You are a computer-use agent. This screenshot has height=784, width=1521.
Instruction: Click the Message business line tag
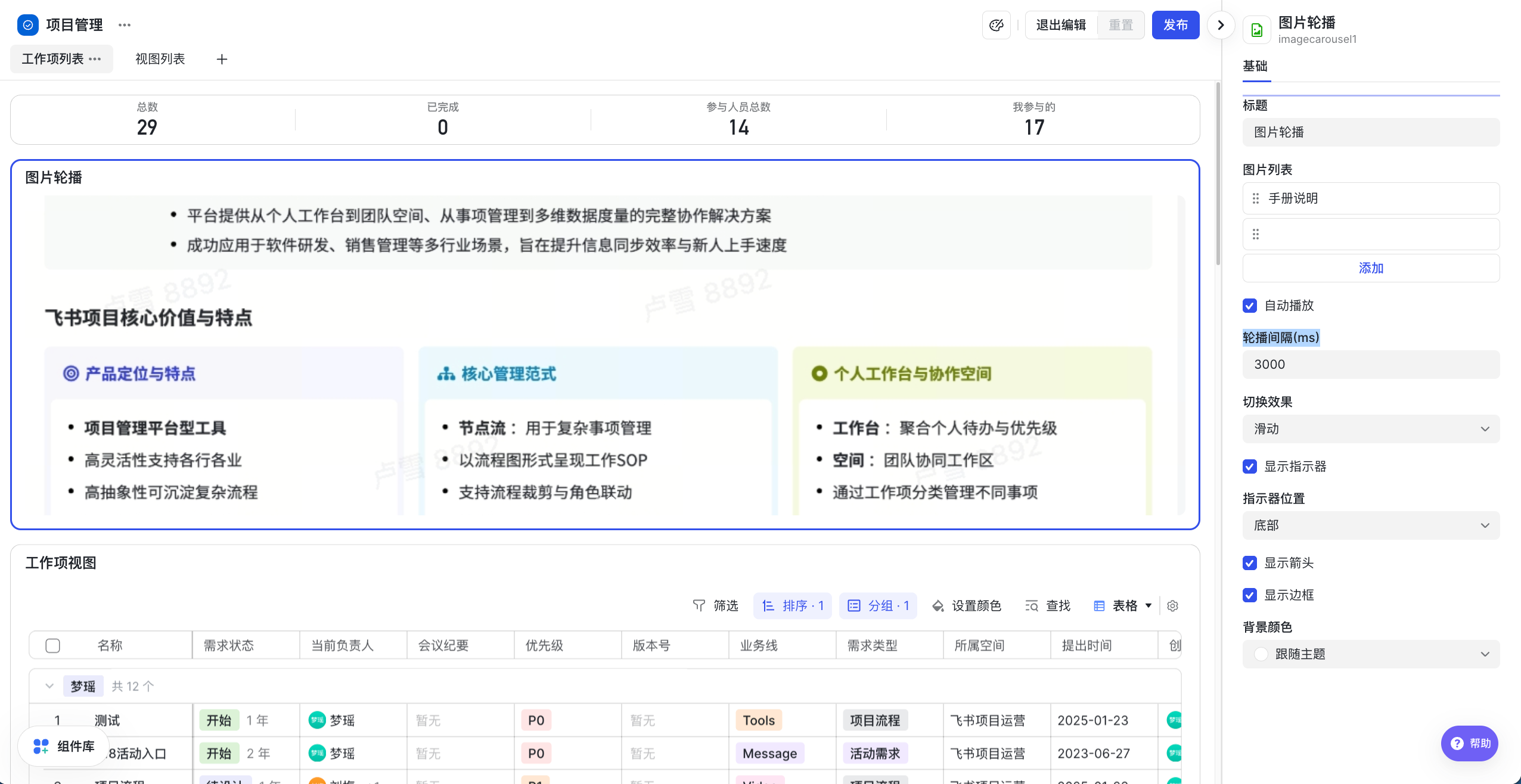coord(770,754)
